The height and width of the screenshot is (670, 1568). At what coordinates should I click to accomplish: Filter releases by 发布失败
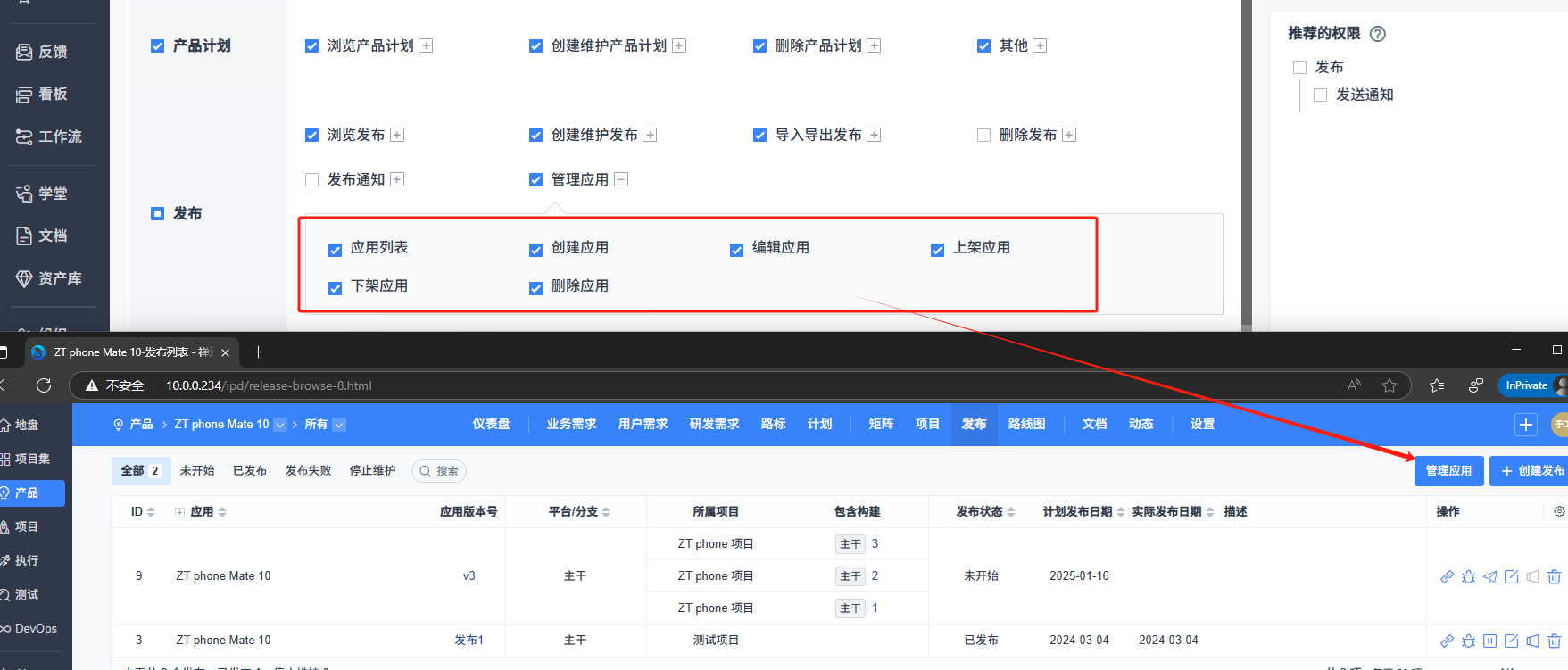point(308,470)
